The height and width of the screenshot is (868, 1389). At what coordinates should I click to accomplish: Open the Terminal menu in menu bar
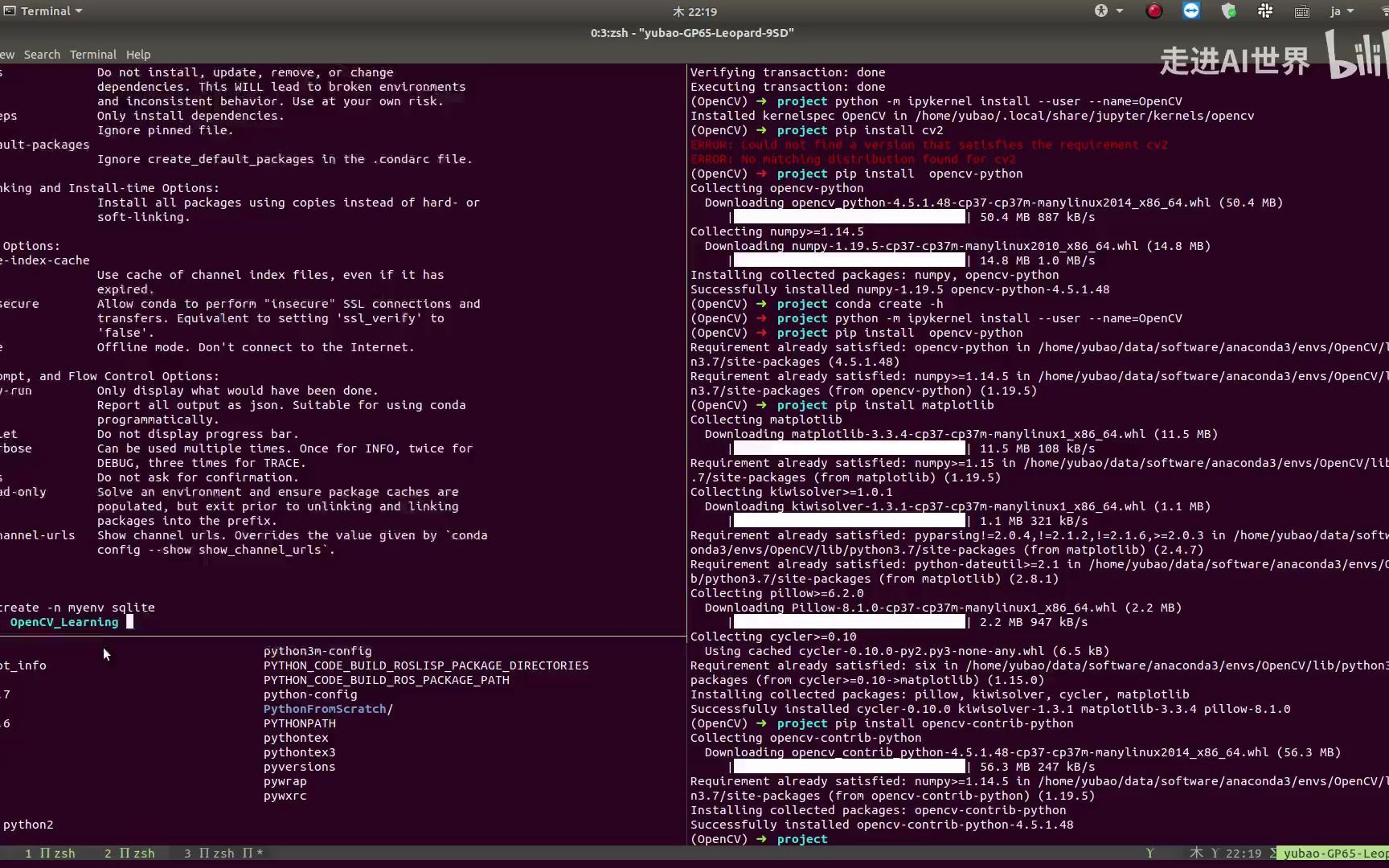(x=93, y=55)
